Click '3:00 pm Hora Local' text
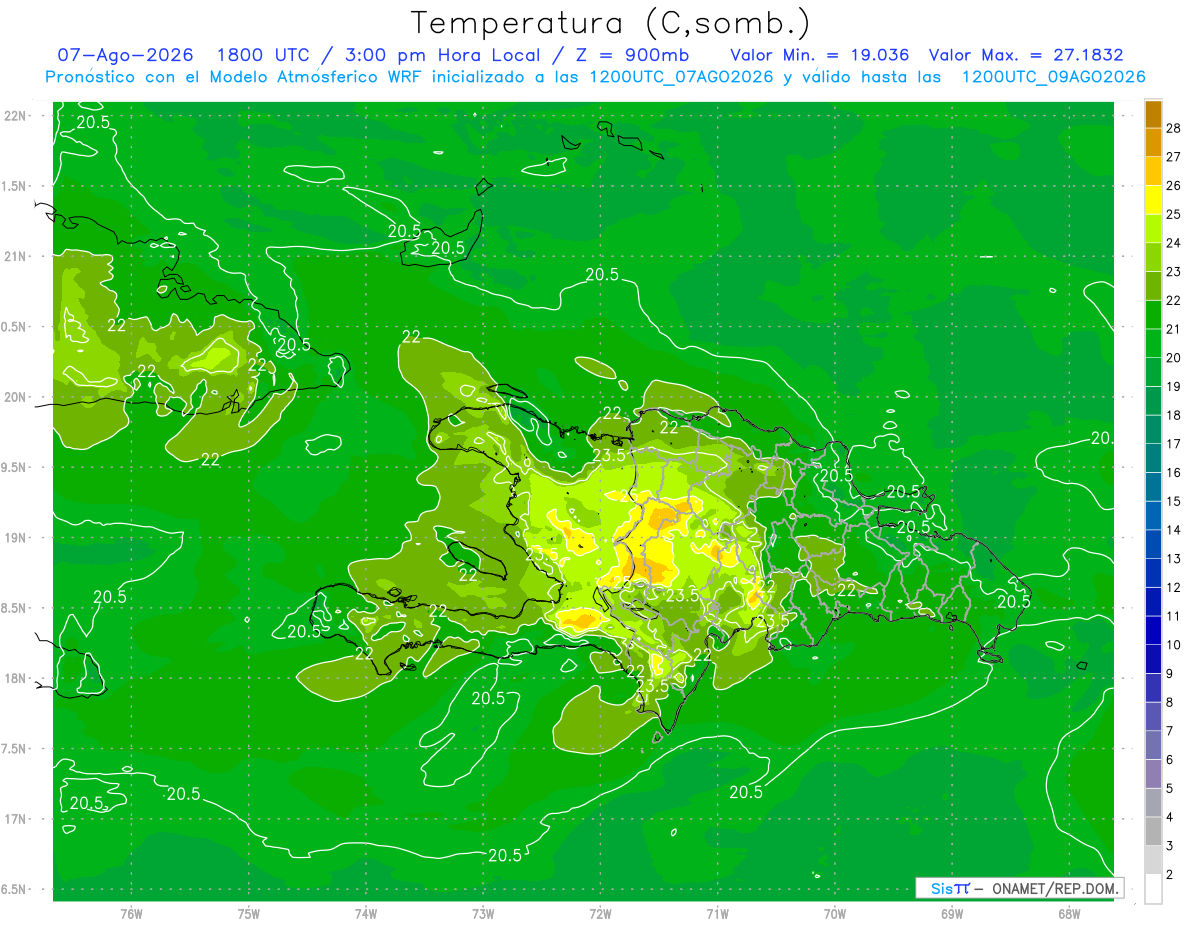The image size is (1200, 927). point(444,55)
